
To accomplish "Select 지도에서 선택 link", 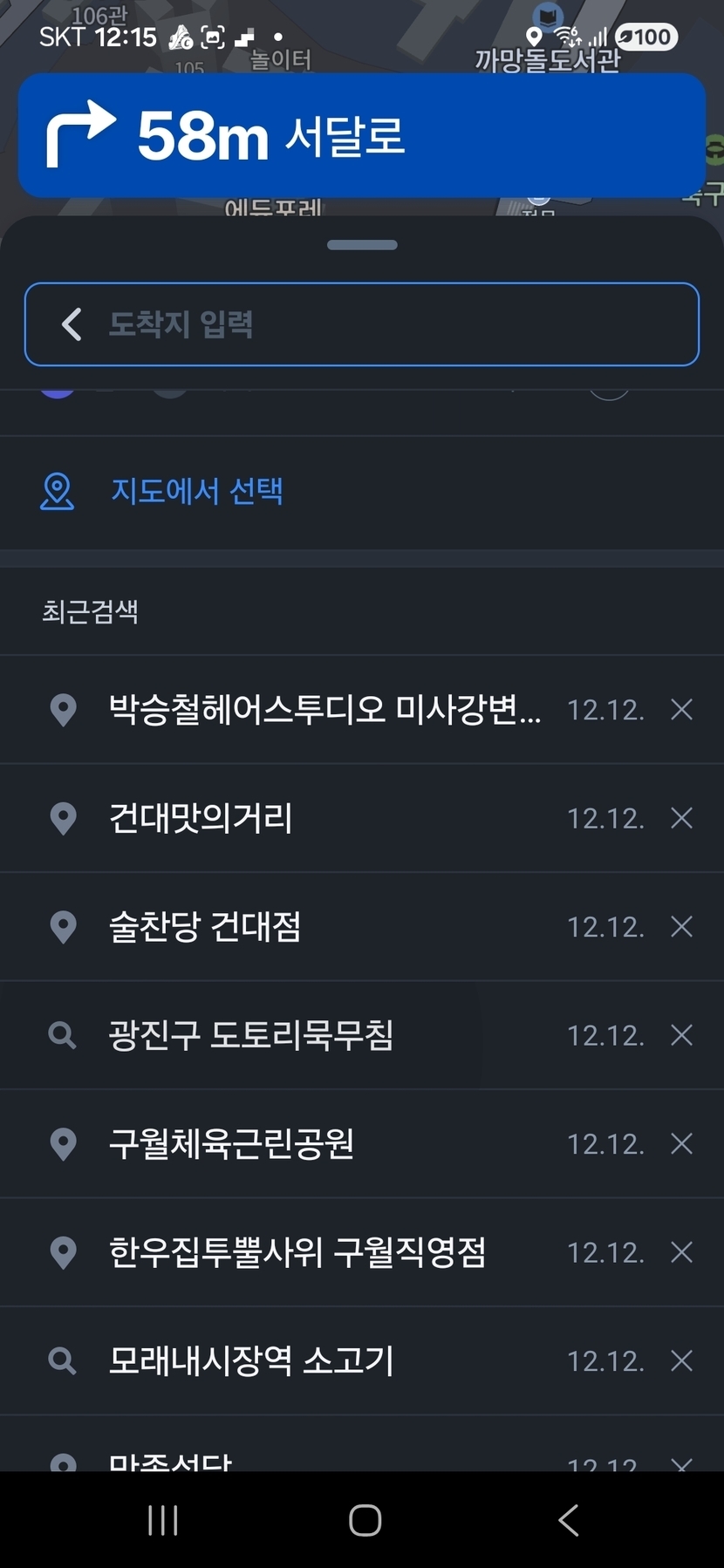I will pyautogui.click(x=197, y=491).
